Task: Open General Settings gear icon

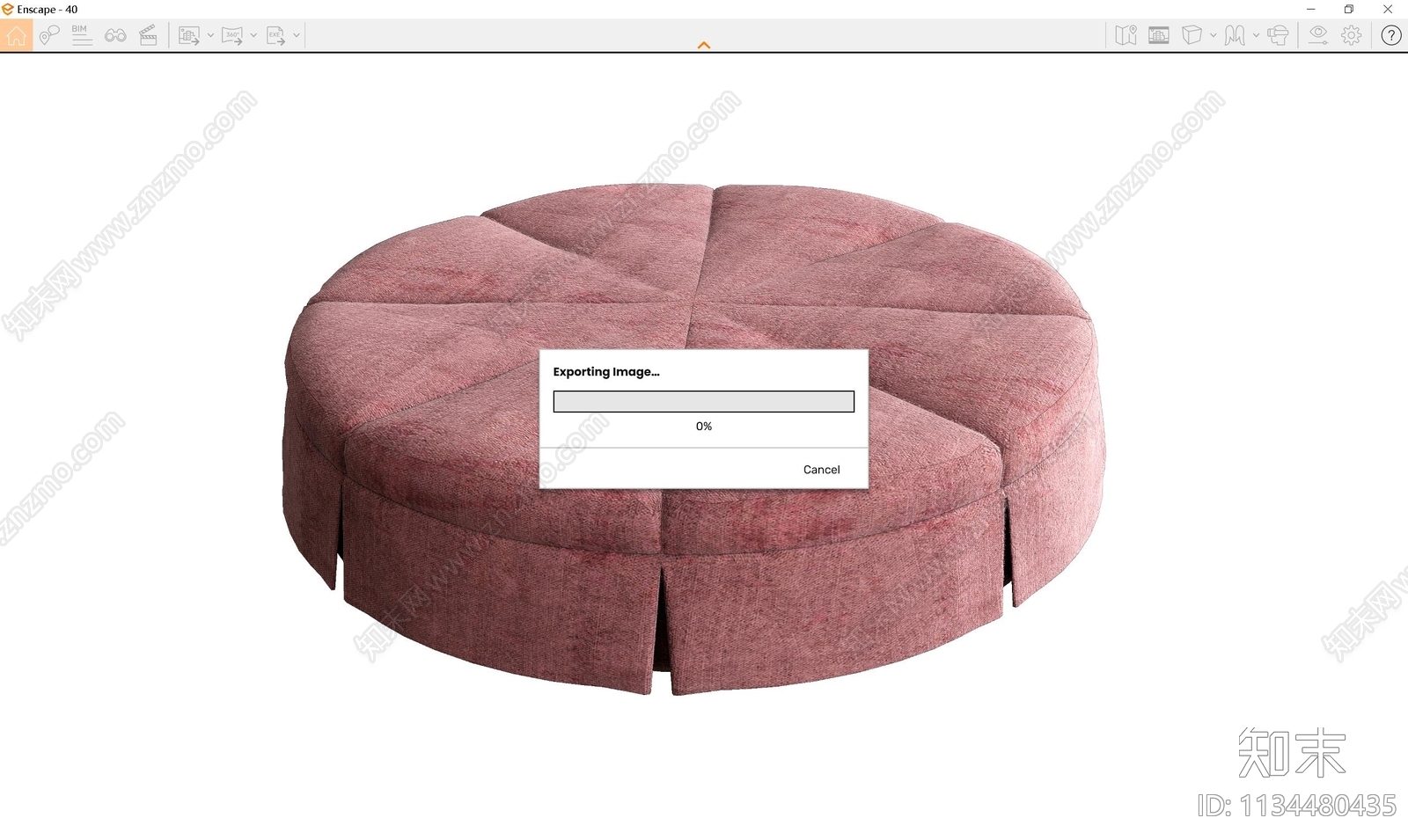Action: point(1352,35)
